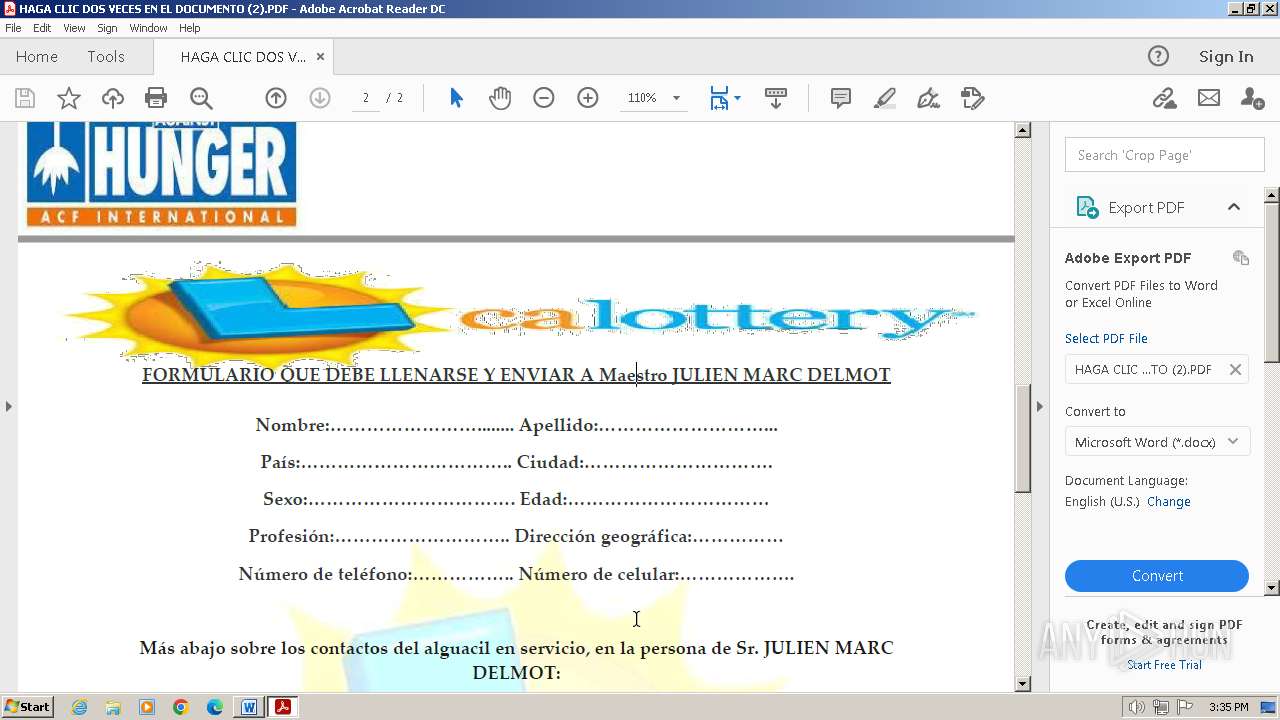The image size is (1280, 720).
Task: Click the document scrollbar down arrow
Action: (1023, 684)
